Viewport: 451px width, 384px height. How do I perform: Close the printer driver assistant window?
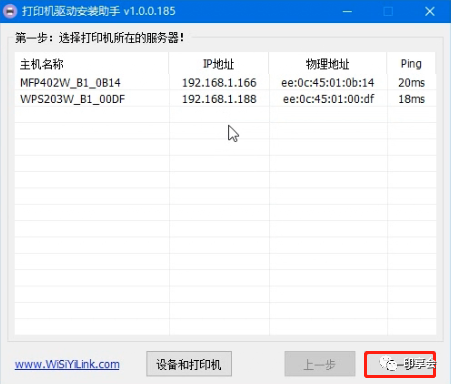(x=430, y=11)
